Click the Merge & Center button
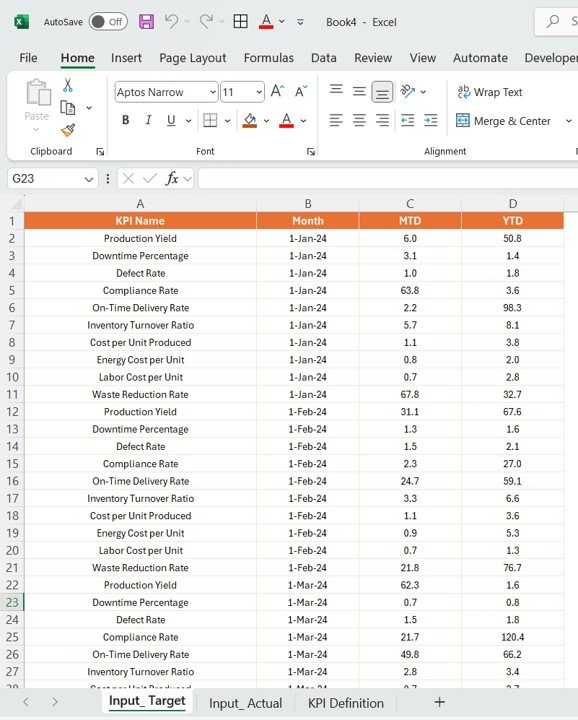The height and width of the screenshot is (720, 578). coord(503,121)
